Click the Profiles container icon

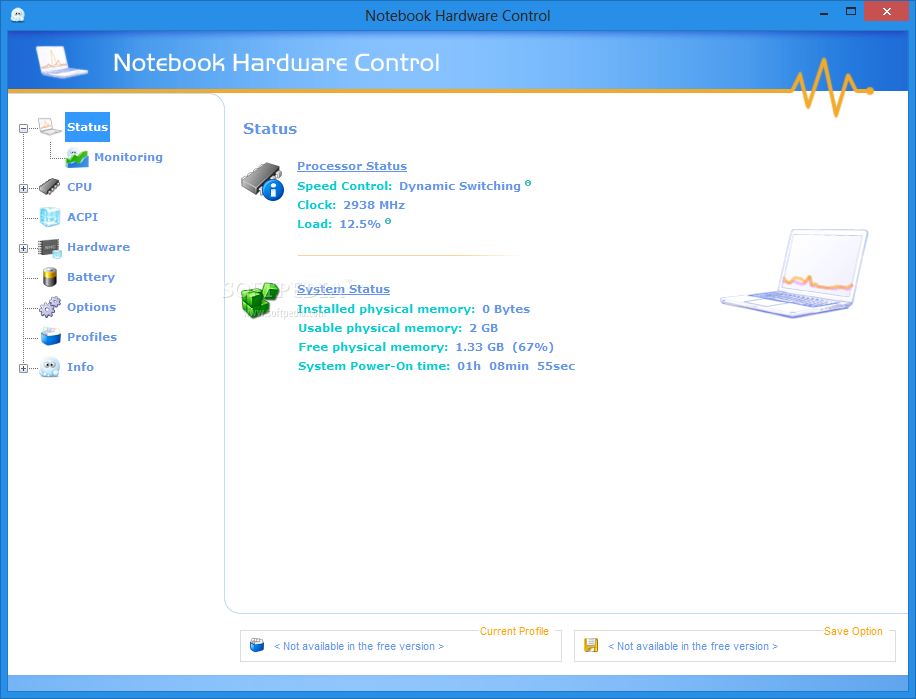[x=51, y=336]
